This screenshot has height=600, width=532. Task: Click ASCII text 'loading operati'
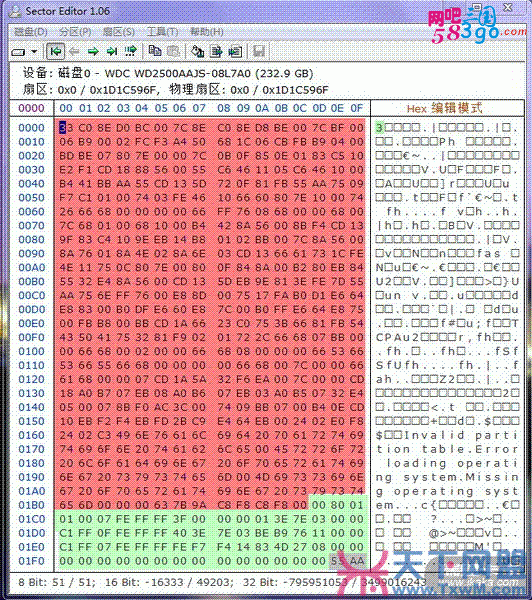tap(452, 463)
